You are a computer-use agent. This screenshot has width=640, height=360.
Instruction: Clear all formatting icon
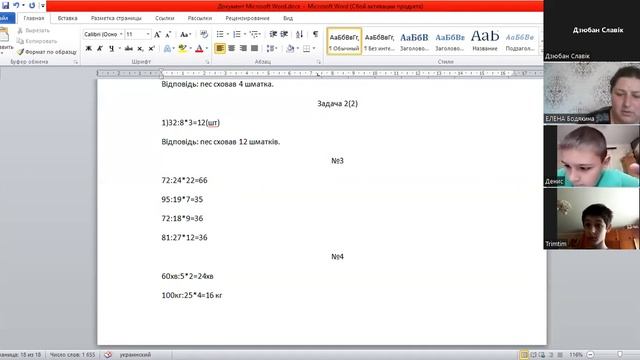coord(204,35)
